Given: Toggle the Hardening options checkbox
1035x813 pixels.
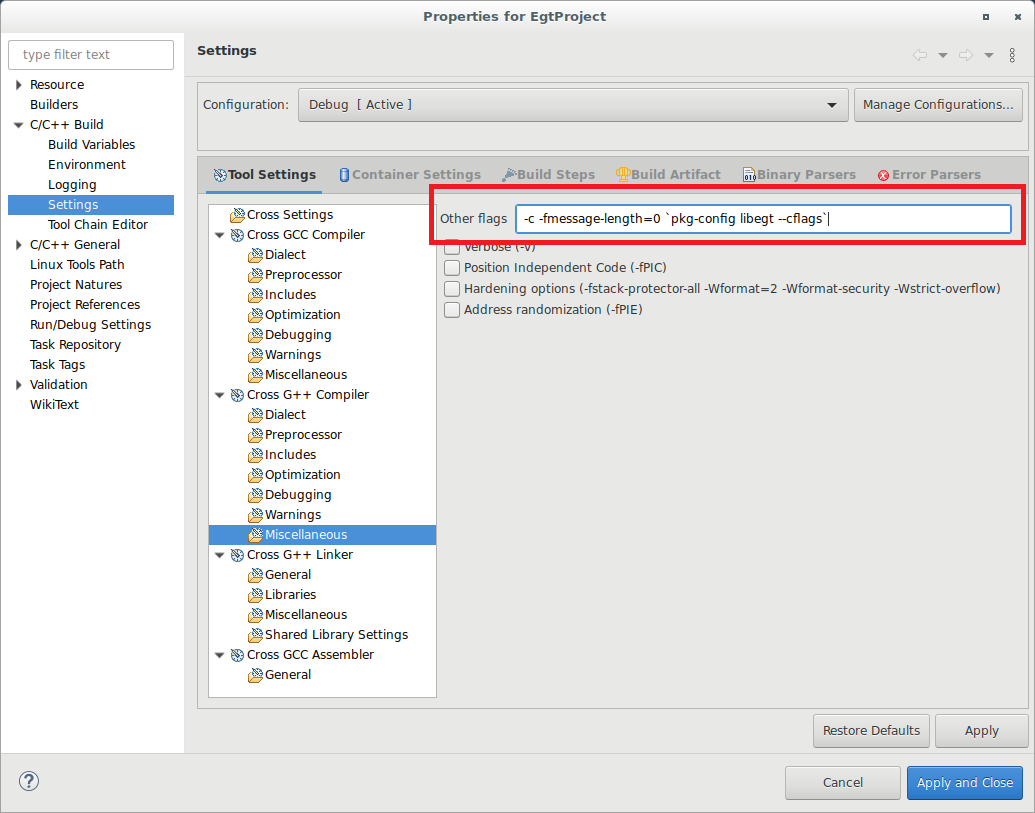Looking at the screenshot, I should (452, 289).
